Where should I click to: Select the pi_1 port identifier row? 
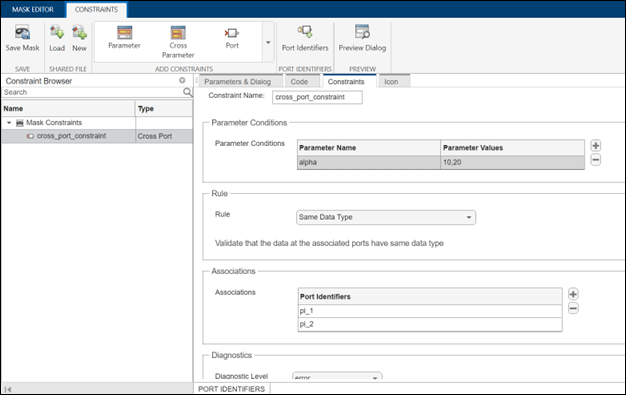pos(430,311)
